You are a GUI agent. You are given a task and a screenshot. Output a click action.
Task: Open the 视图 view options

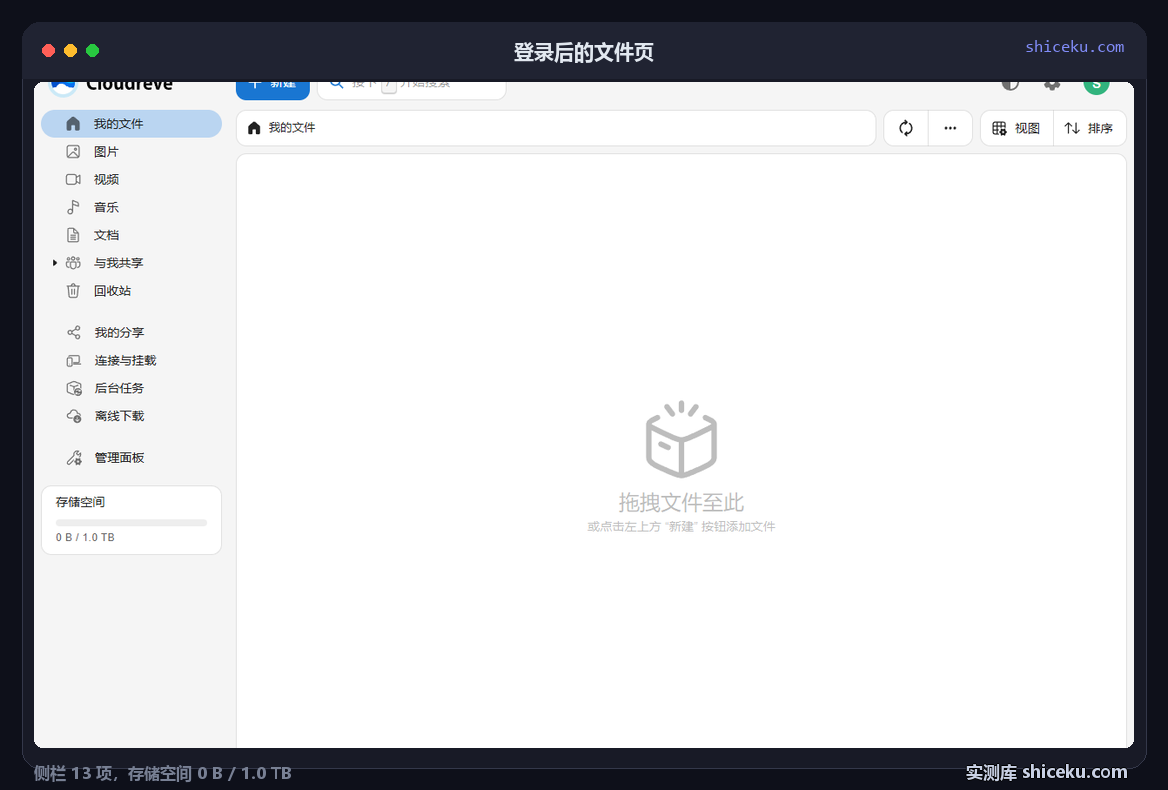coord(1017,128)
